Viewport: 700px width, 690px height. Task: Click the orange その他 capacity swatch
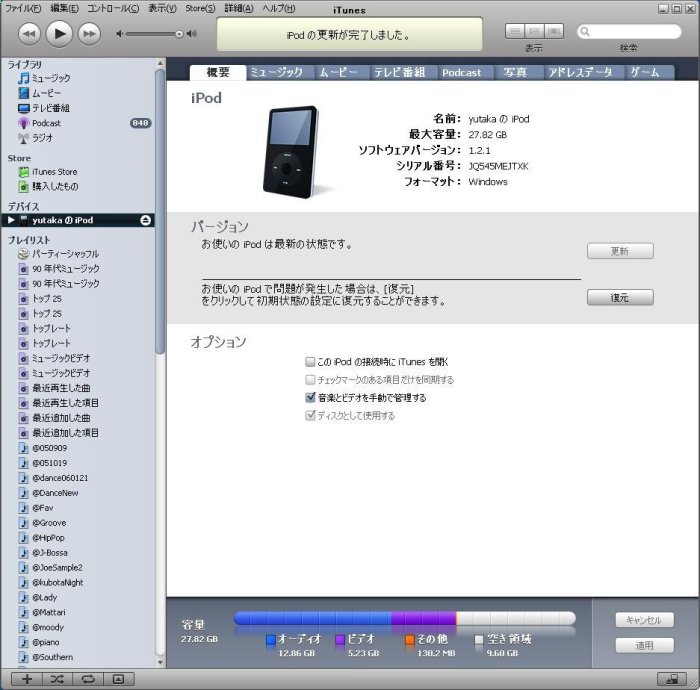coord(410,640)
